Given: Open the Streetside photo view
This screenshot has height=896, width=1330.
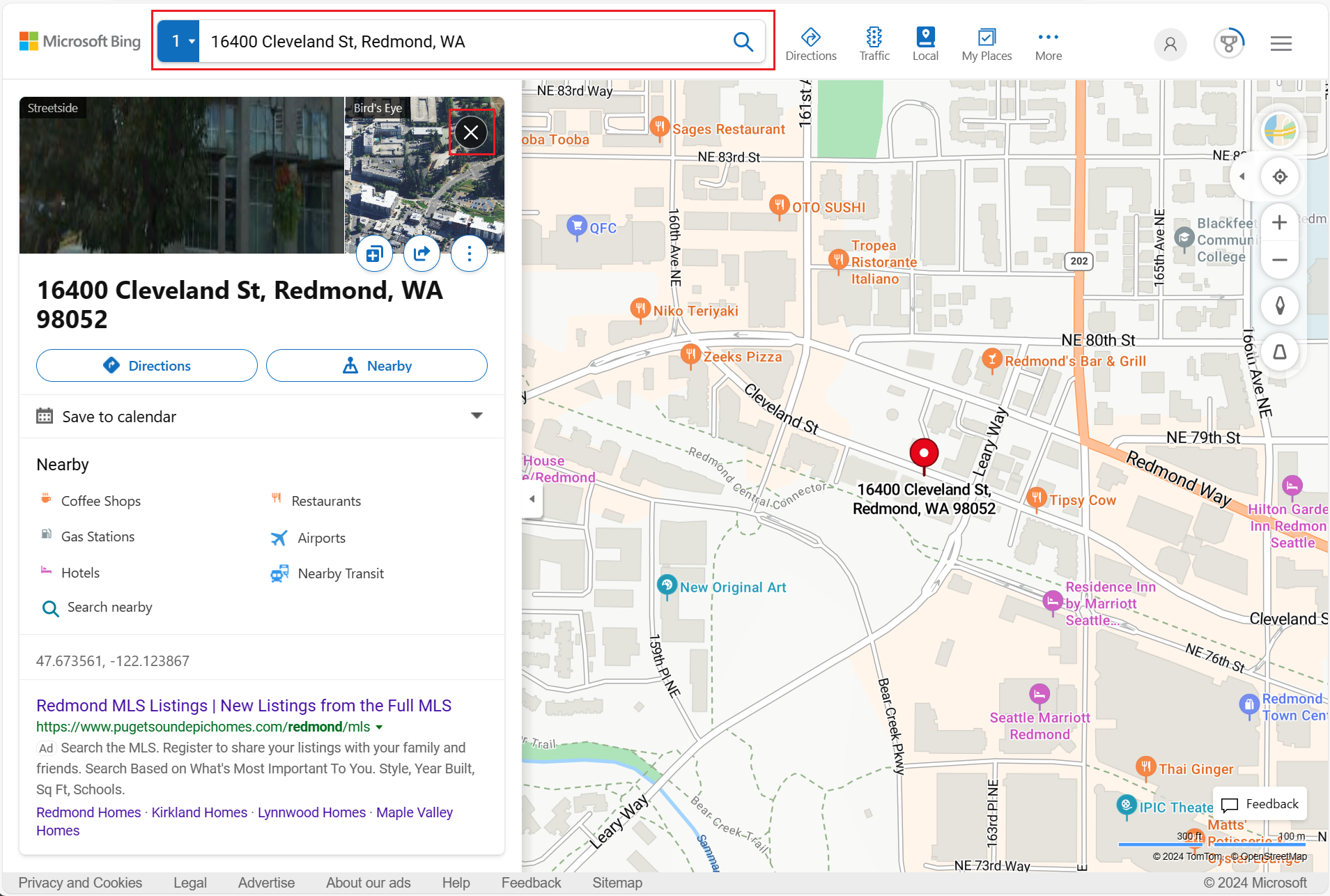Looking at the screenshot, I should pos(182,175).
